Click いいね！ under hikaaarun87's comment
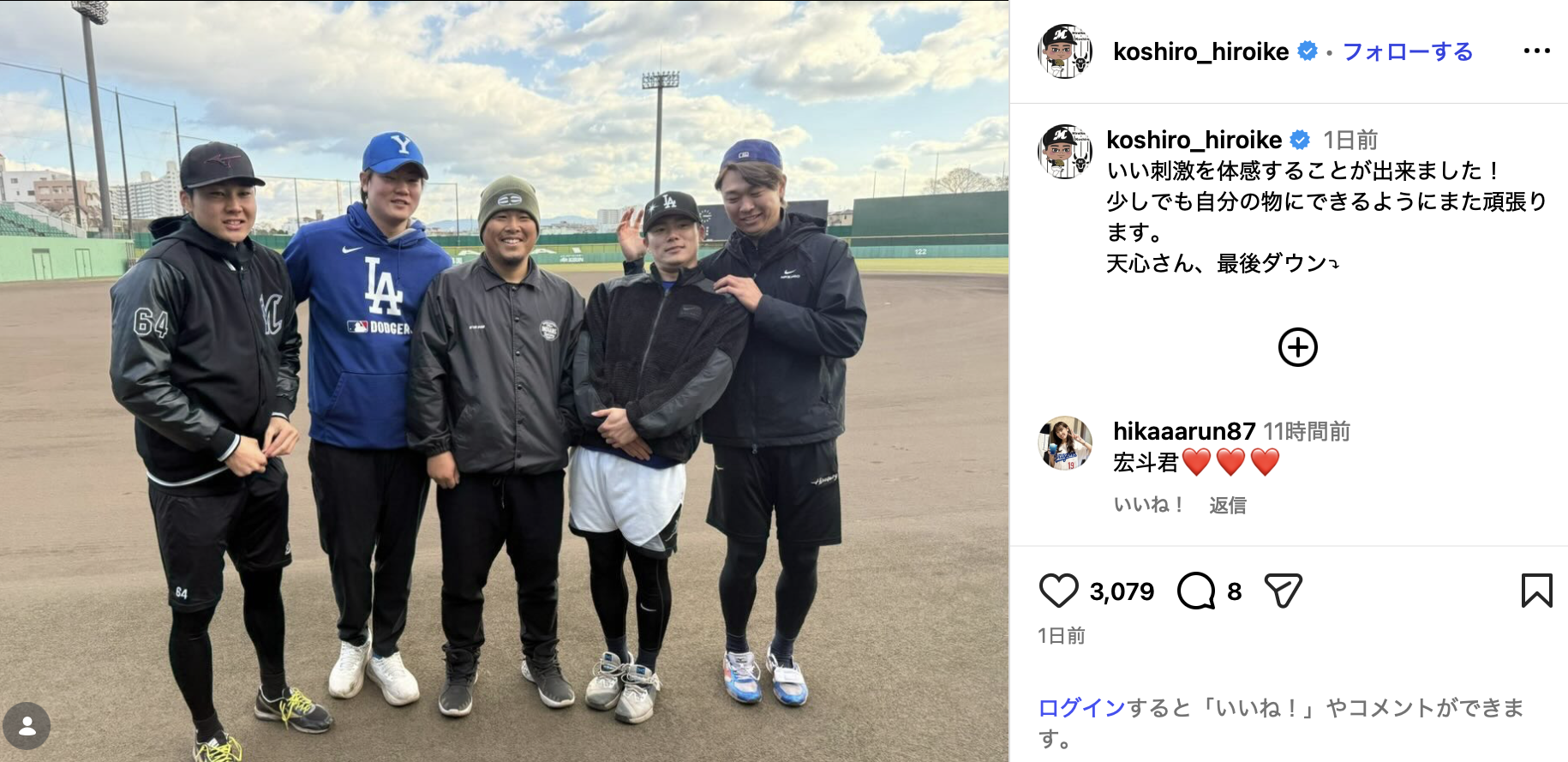Viewport: 1568px width, 762px height. coord(1148,505)
